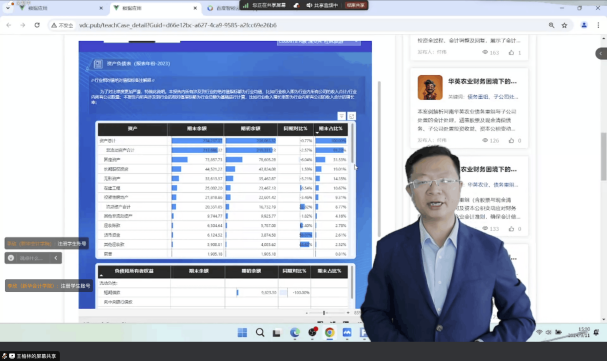607x361 pixels.
Task: Open the 华美农业财务困境 case title link
Action: (x=482, y=81)
